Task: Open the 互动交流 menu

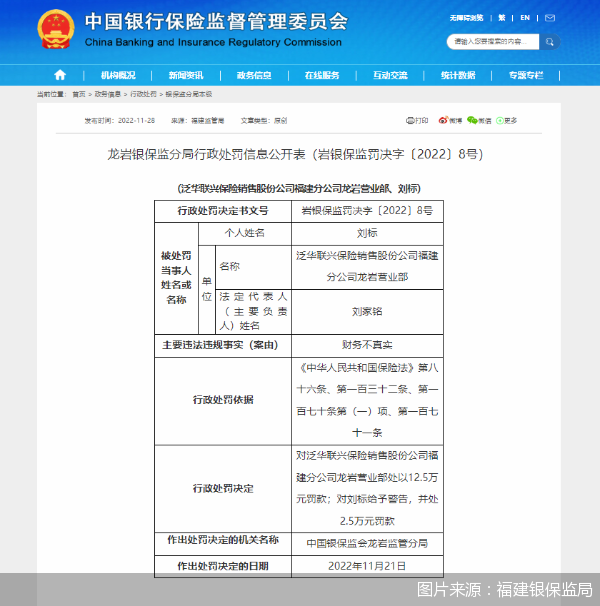Action: pyautogui.click(x=390, y=75)
